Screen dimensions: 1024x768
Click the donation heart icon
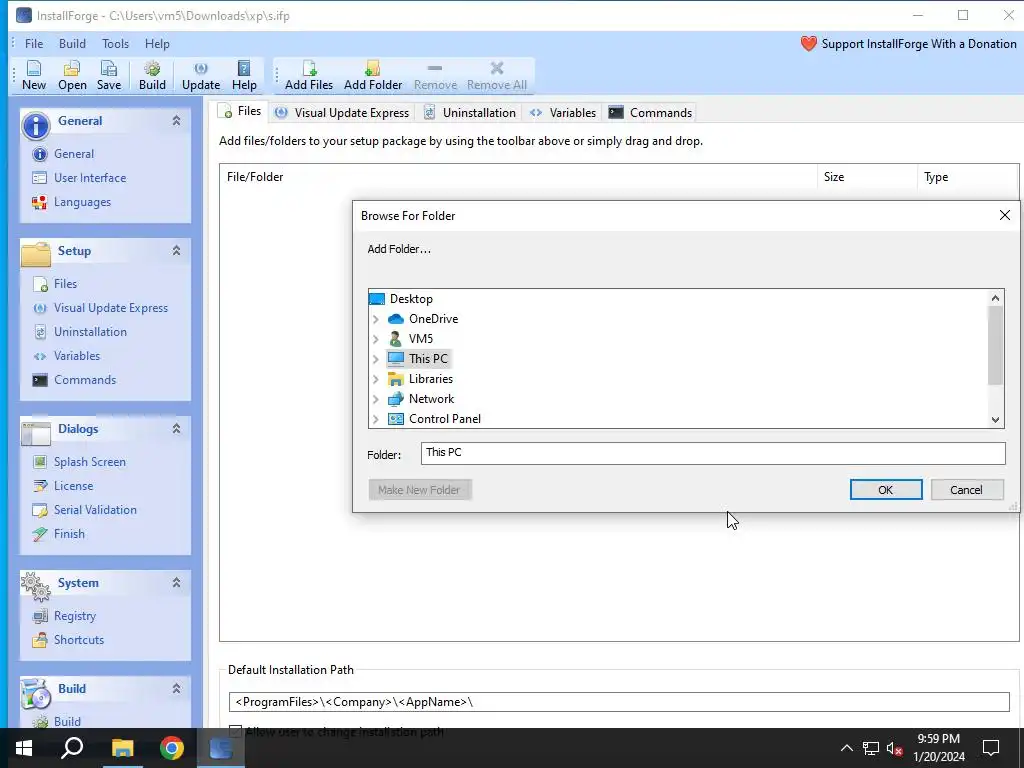(x=808, y=44)
